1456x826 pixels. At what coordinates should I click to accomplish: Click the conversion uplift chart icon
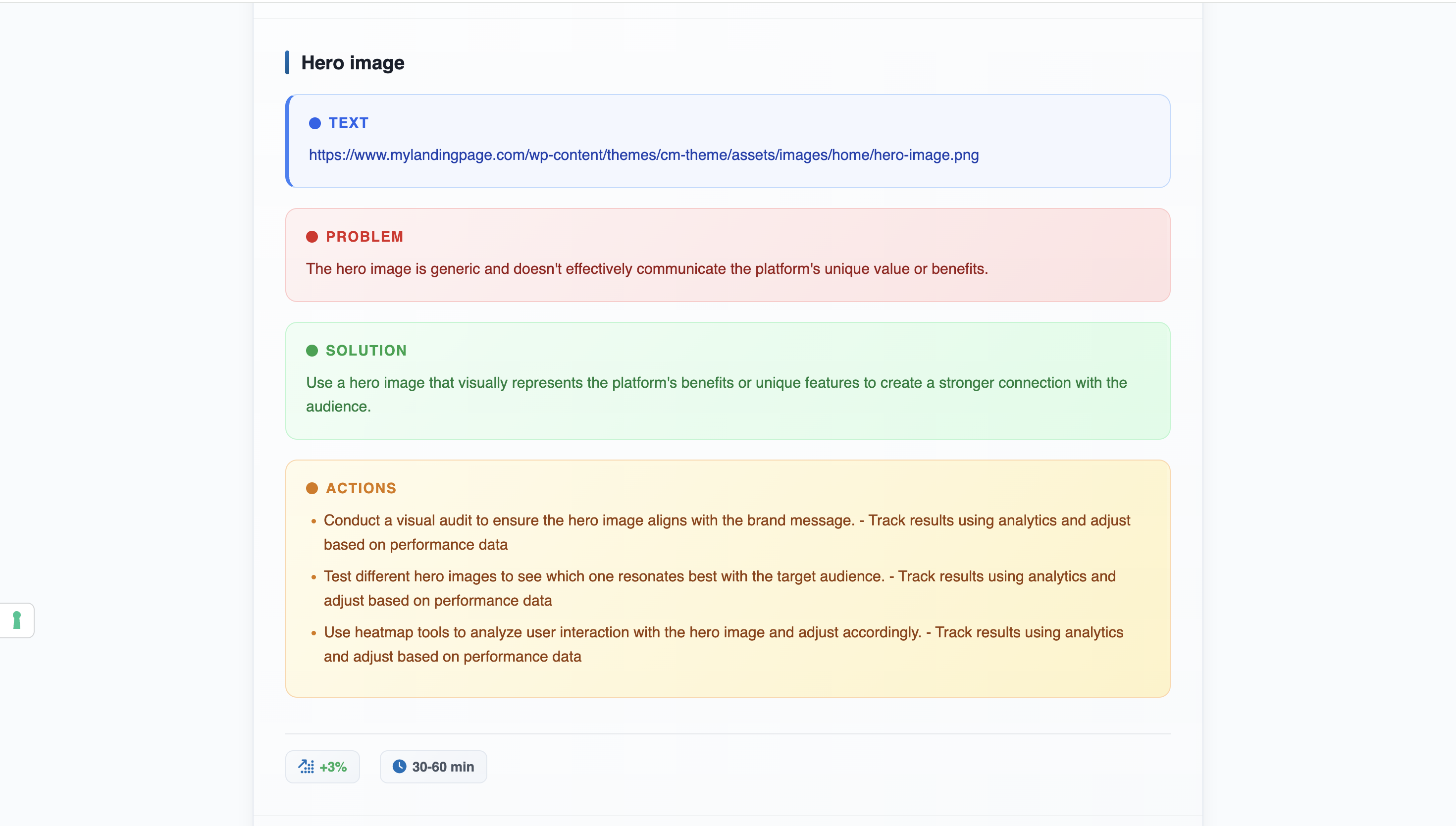pos(306,767)
